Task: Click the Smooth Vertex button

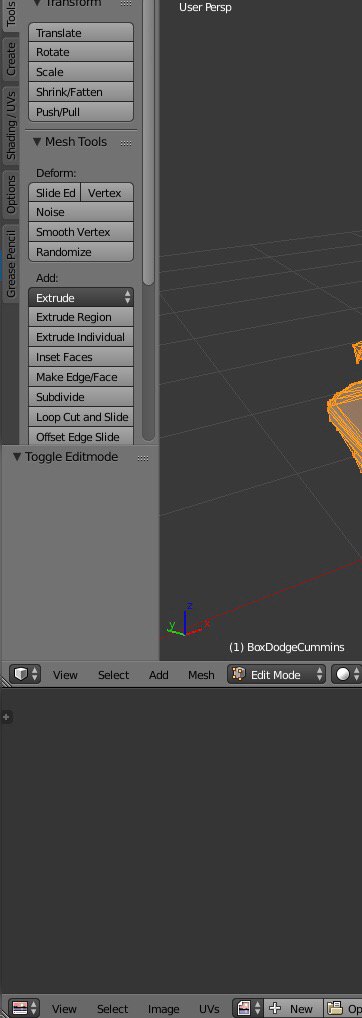Action: (x=81, y=232)
